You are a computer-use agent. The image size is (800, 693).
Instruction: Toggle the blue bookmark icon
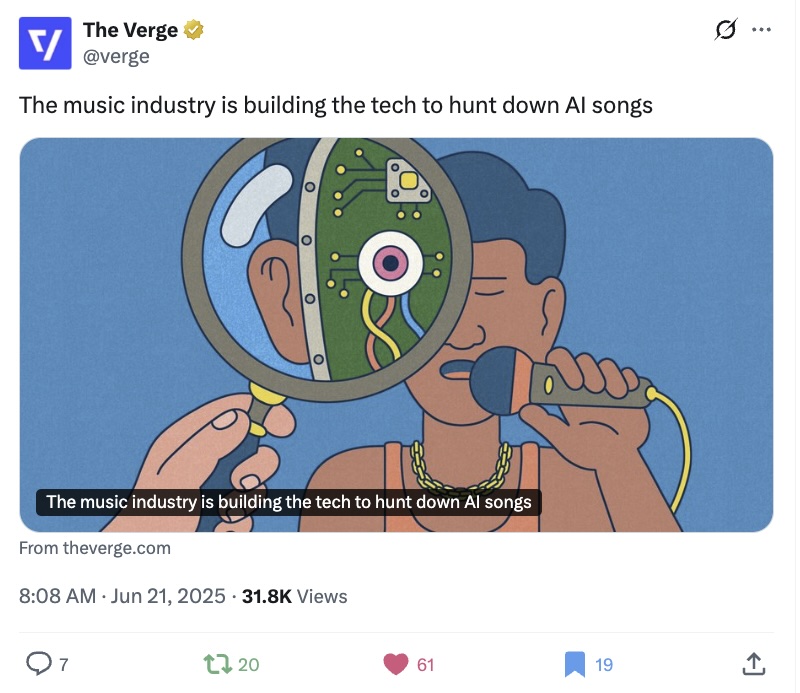coord(574,664)
